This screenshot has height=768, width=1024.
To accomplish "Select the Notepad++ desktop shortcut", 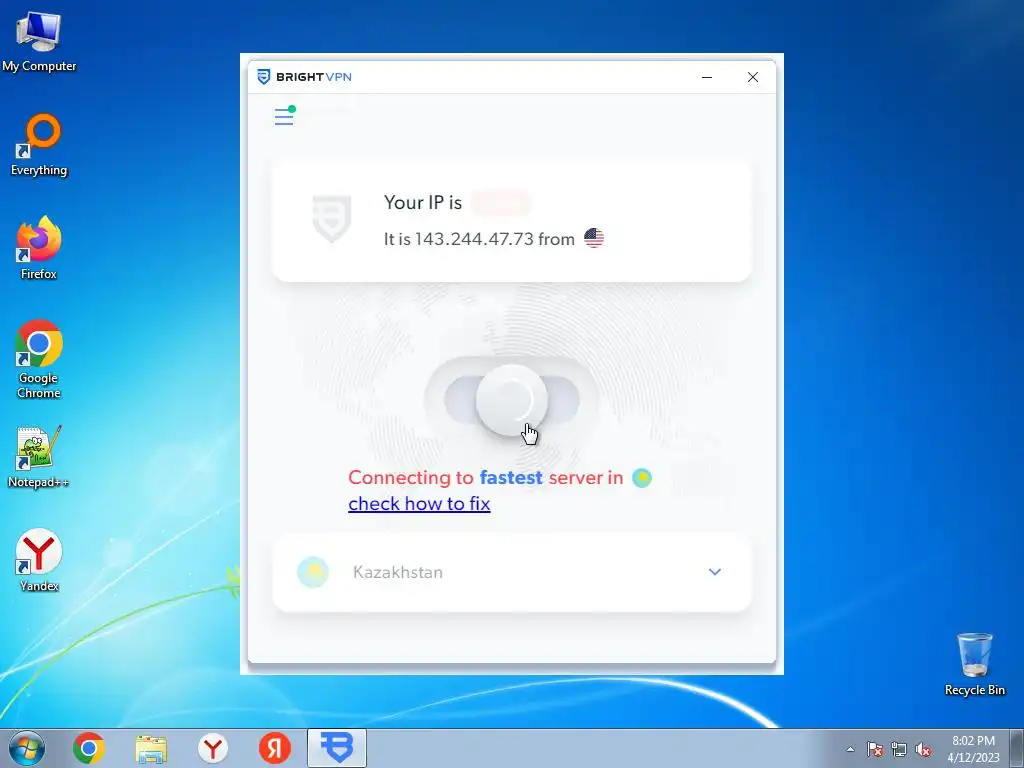I will point(39,456).
